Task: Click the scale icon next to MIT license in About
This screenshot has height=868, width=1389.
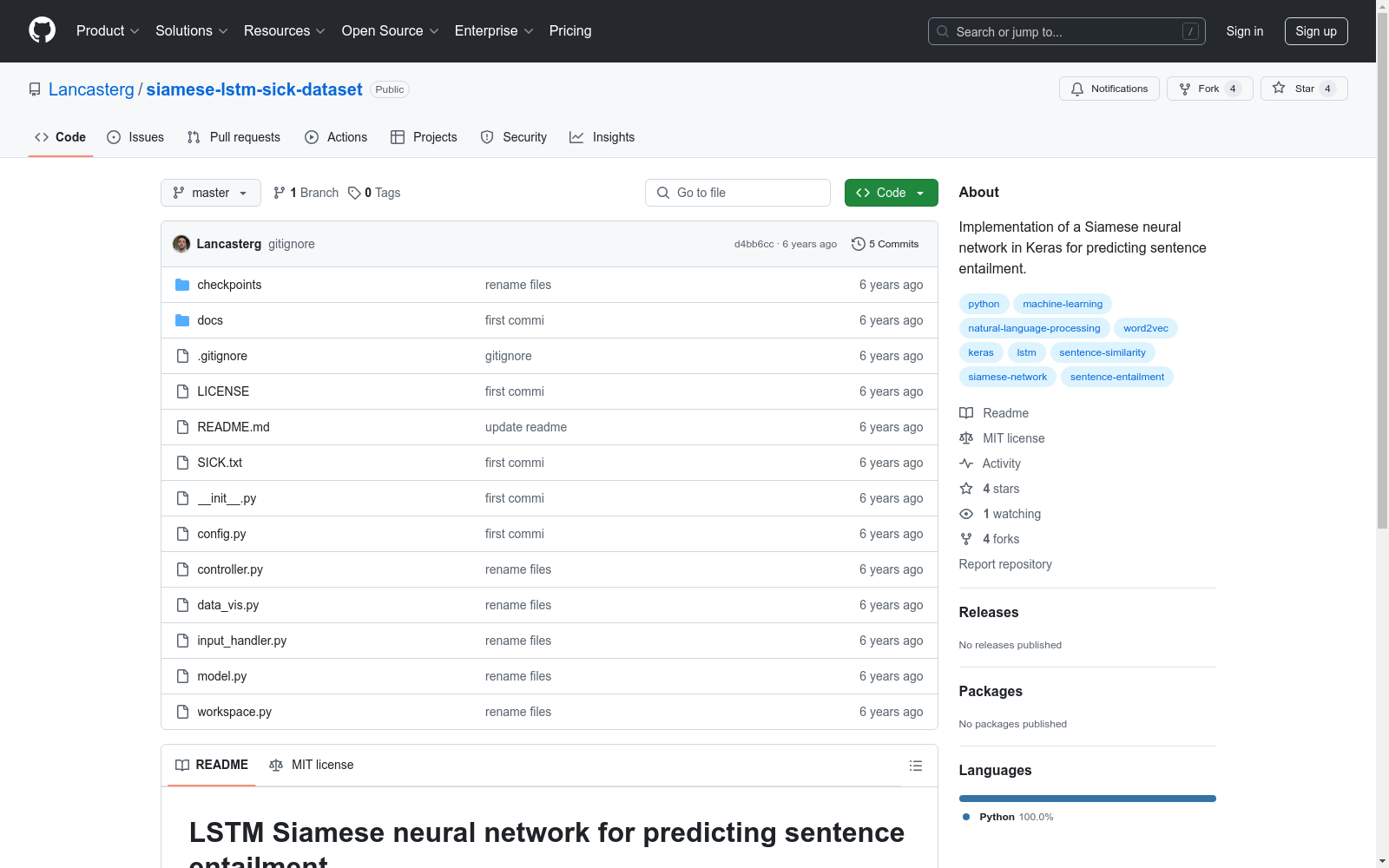Action: pyautogui.click(x=966, y=438)
